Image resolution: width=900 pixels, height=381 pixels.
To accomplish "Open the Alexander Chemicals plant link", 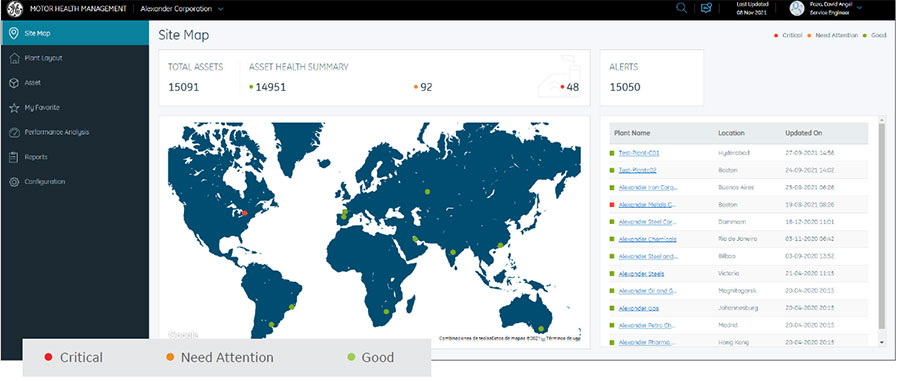I will click(647, 239).
